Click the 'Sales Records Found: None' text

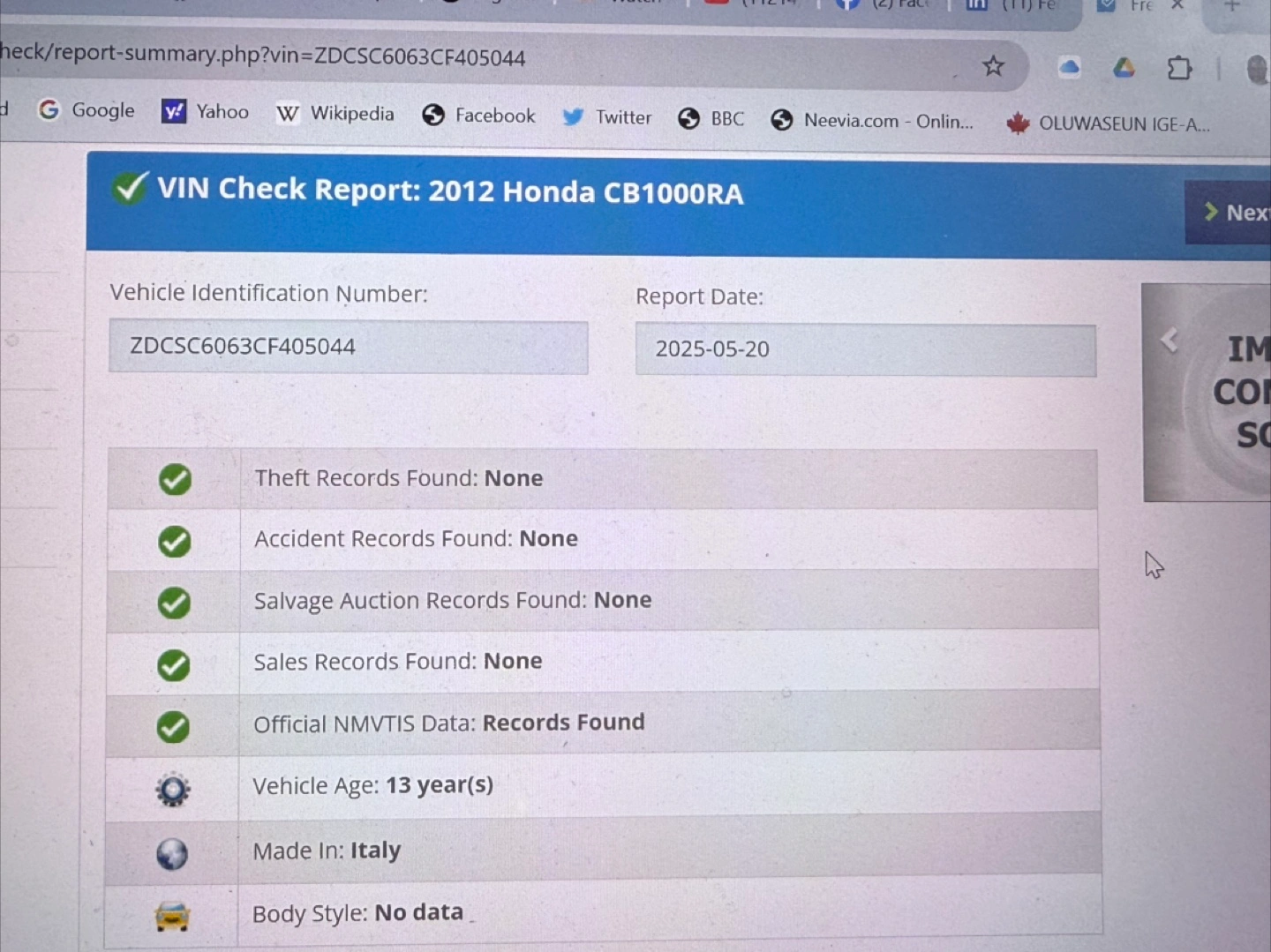click(x=398, y=662)
